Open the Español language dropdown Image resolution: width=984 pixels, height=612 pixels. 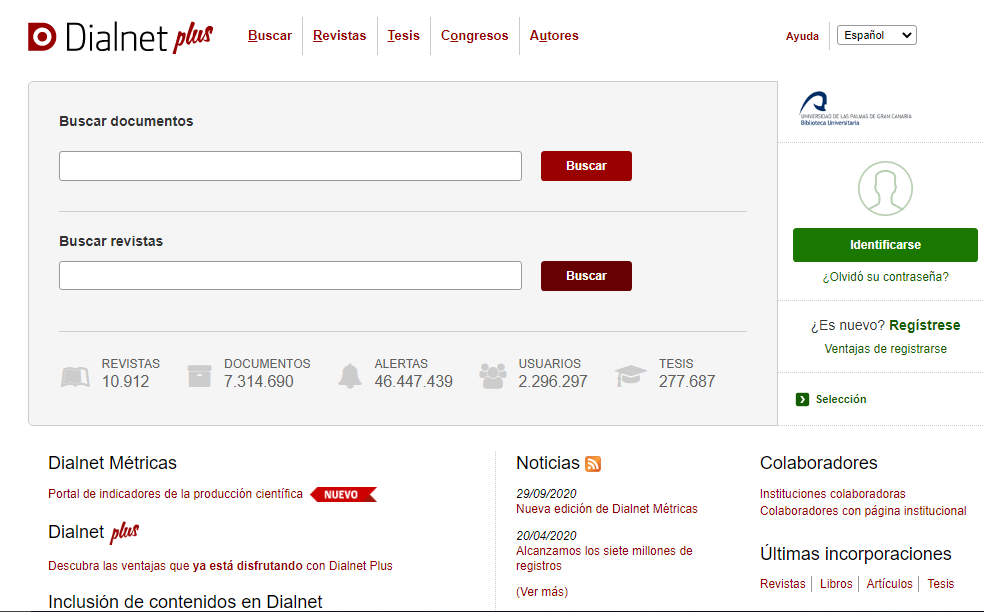pyautogui.click(x=877, y=35)
